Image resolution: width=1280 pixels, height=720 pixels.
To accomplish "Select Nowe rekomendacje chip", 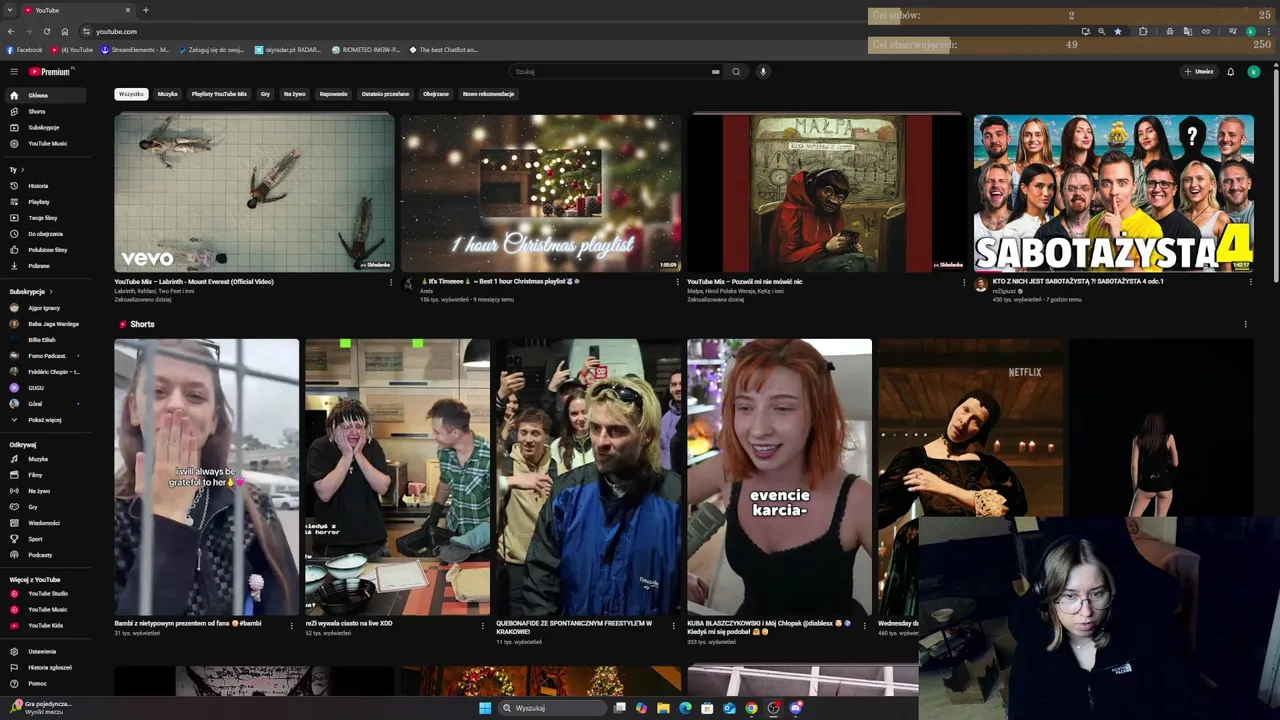I will point(488,94).
